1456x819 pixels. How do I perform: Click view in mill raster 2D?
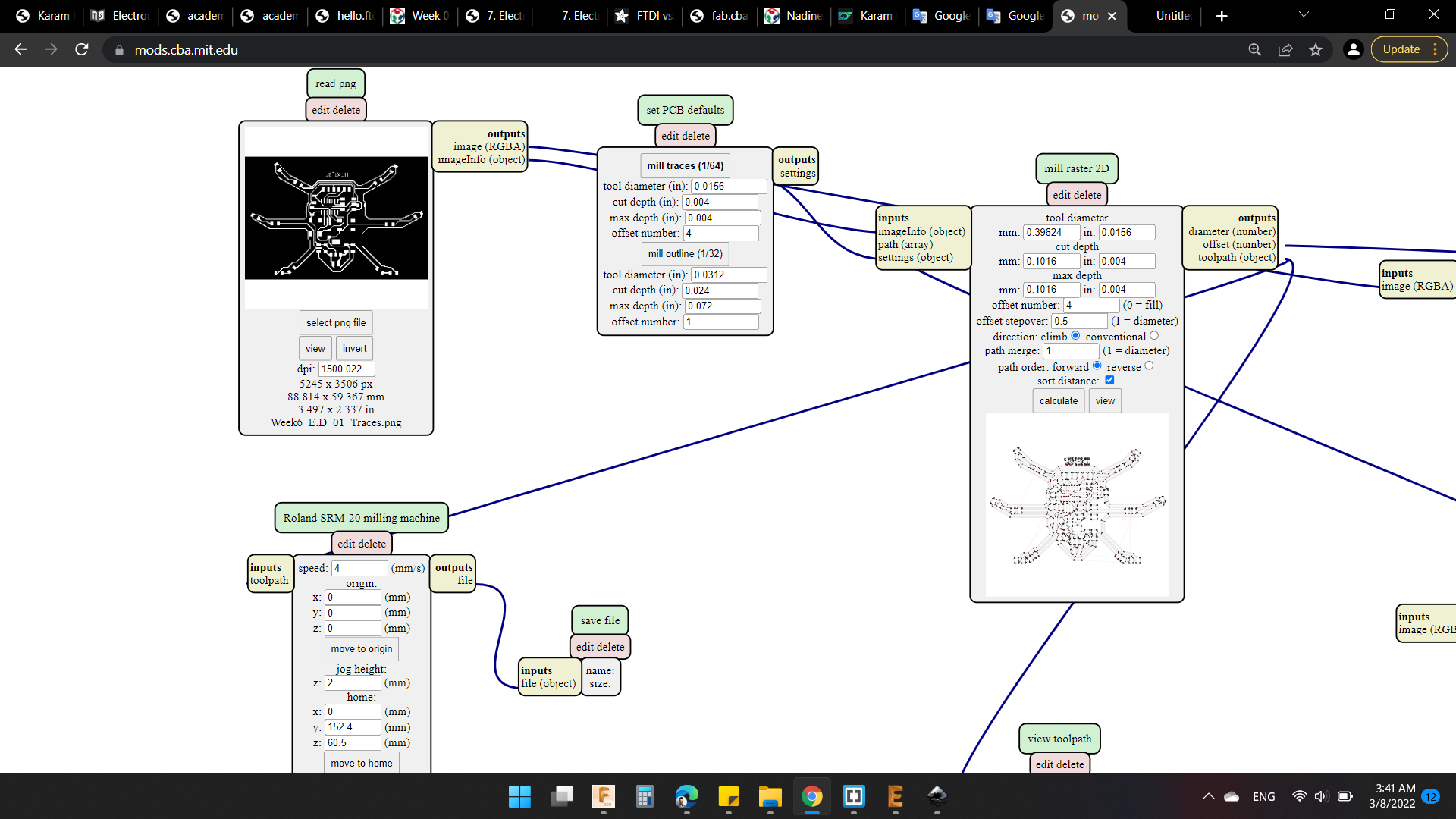[1105, 400]
